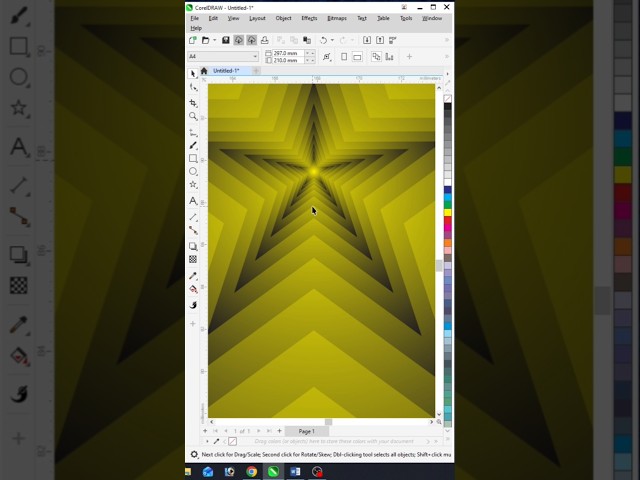
Task: Open the Layout menu
Action: (257, 18)
